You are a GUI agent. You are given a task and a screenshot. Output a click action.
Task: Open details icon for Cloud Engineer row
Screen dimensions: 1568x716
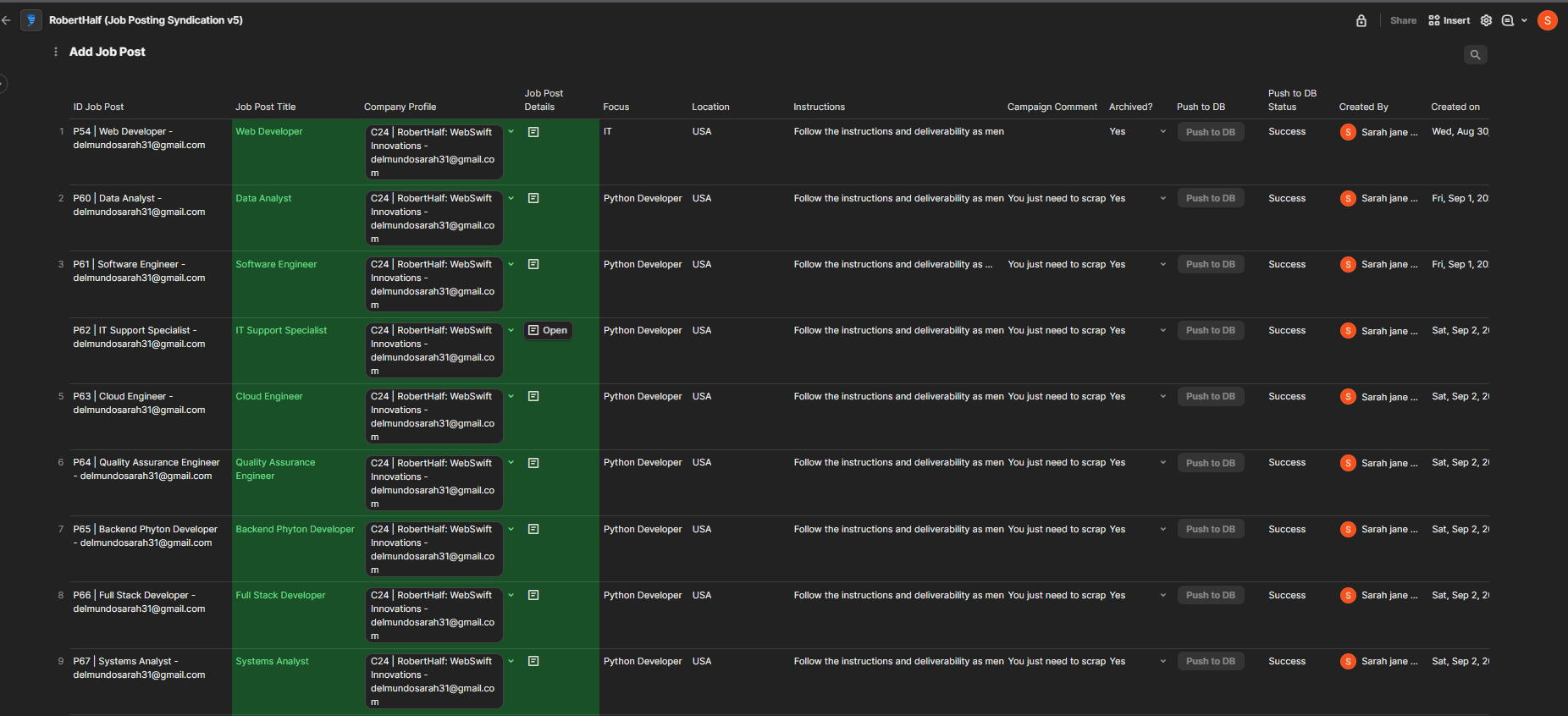(533, 396)
